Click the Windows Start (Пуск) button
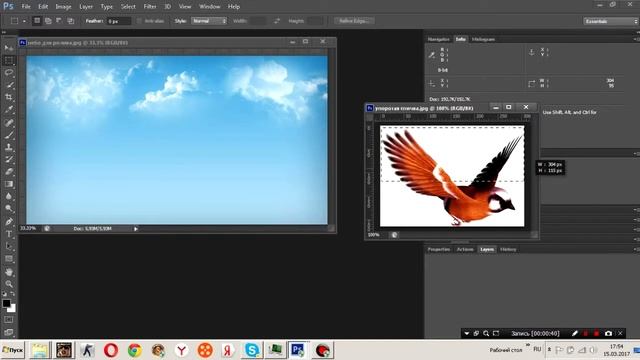This screenshot has width=640, height=360. pyautogui.click(x=13, y=350)
